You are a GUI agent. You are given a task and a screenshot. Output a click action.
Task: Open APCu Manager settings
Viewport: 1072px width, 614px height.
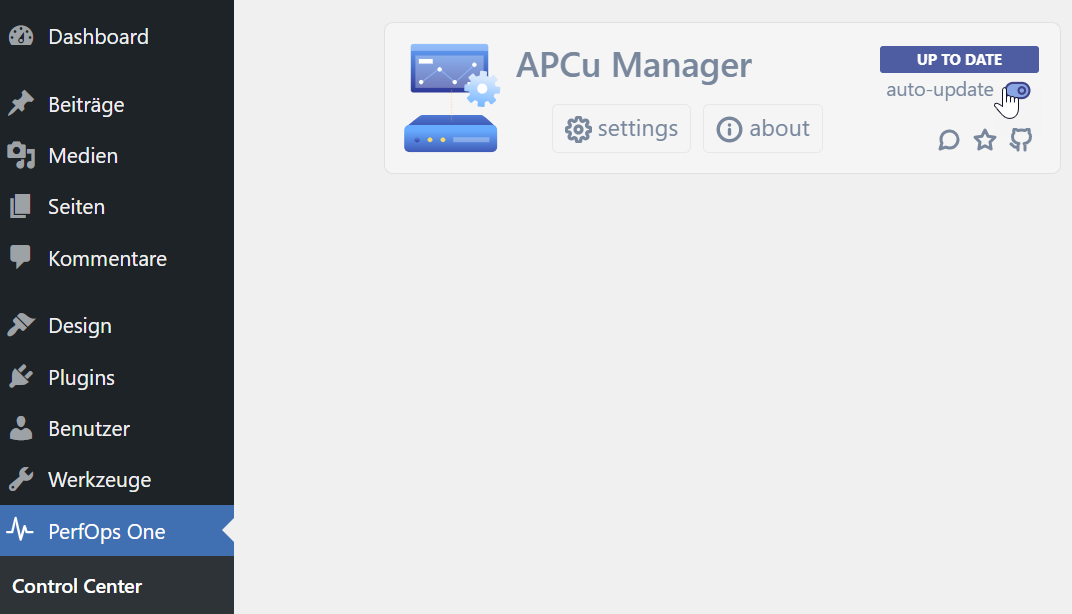click(621, 129)
